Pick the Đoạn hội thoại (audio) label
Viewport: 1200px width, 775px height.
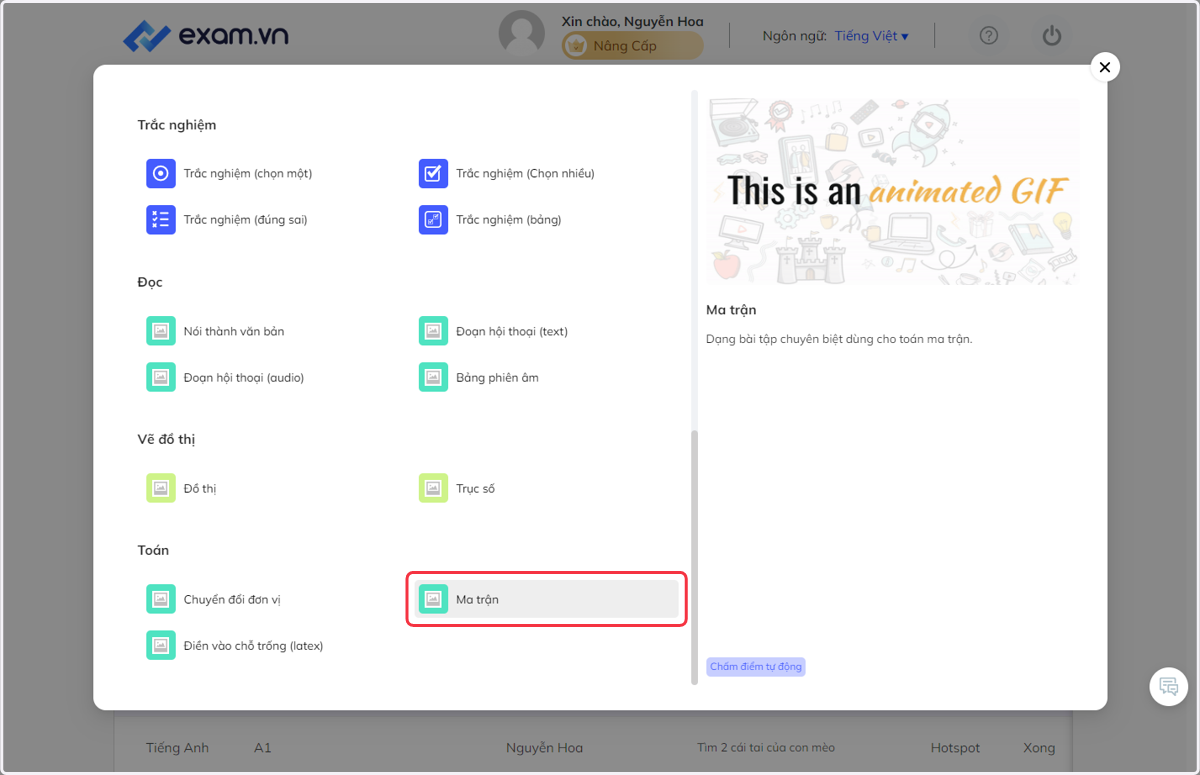pyautogui.click(x=244, y=377)
